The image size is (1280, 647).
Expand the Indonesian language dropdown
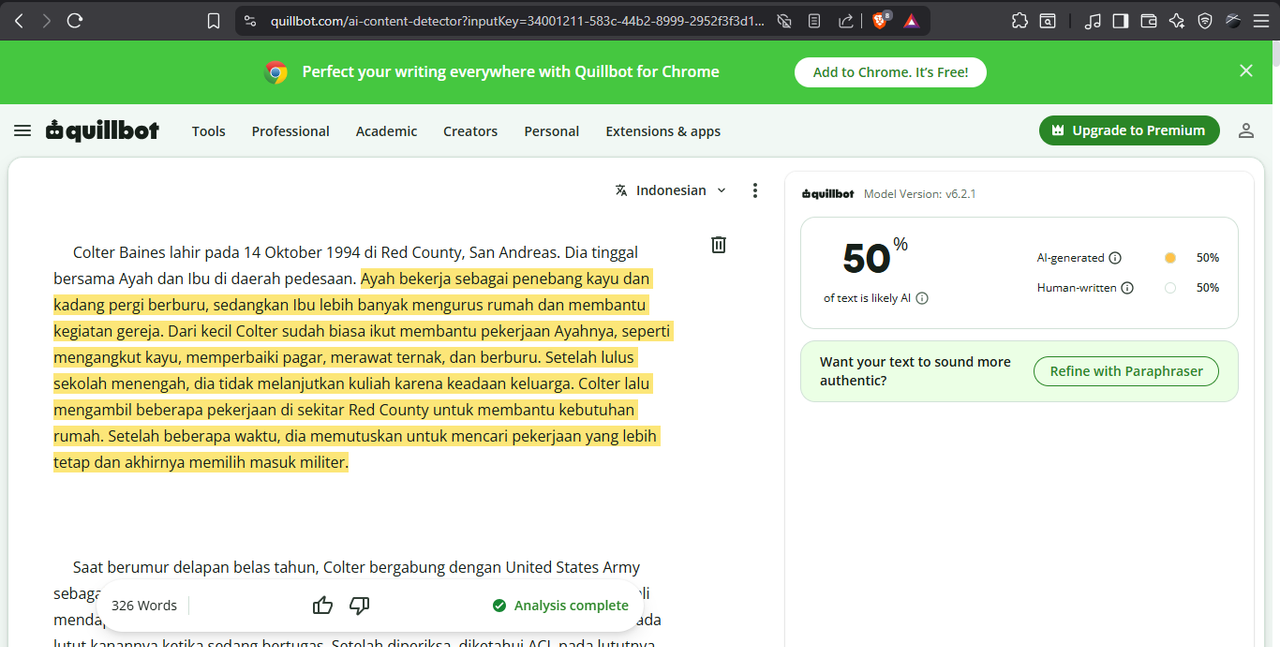click(x=671, y=190)
